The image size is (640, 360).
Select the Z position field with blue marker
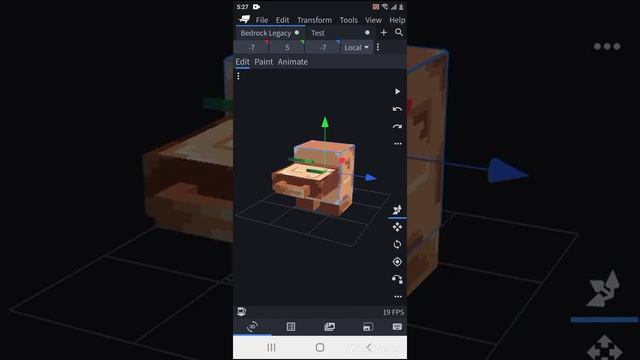(322, 47)
